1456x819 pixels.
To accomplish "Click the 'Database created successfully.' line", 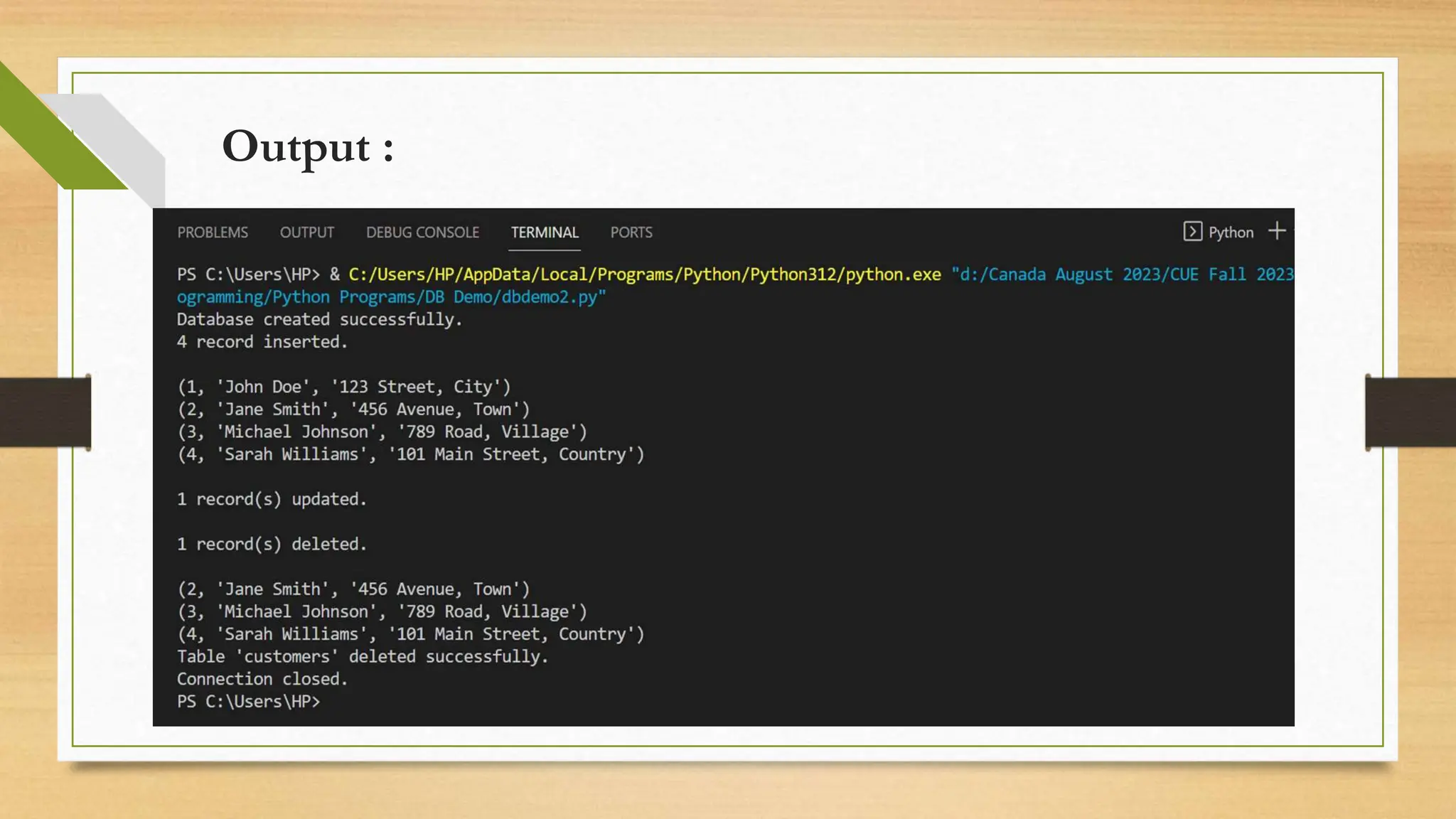I will pos(319,320).
